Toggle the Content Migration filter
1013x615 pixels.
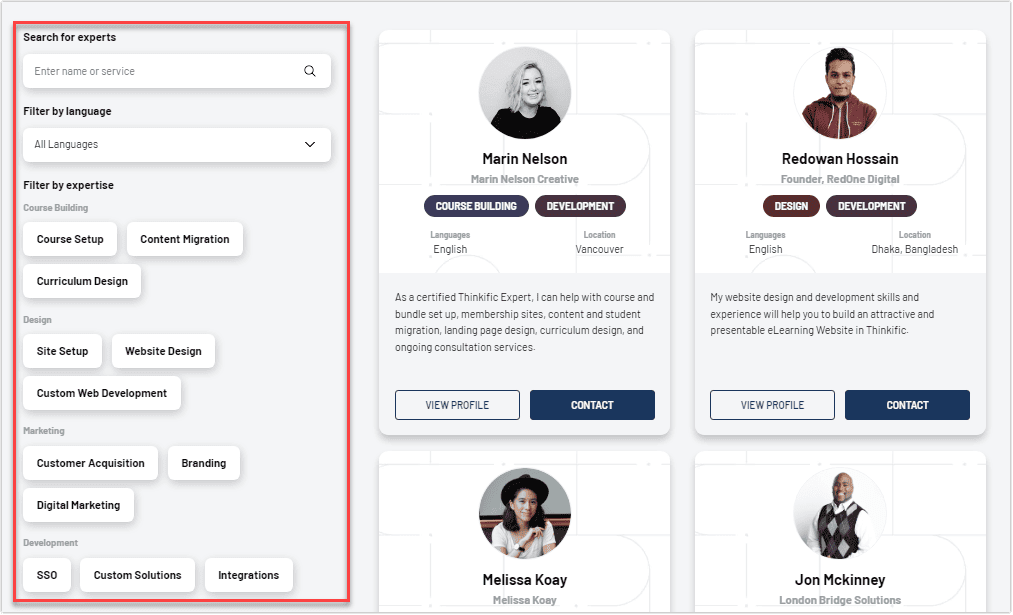185,239
